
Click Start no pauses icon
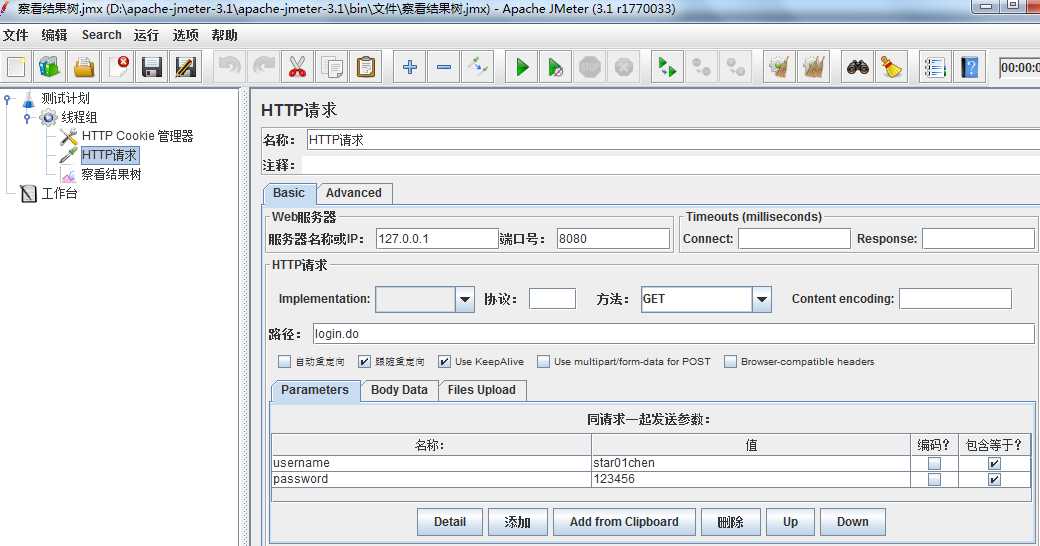pyautogui.click(x=556, y=67)
